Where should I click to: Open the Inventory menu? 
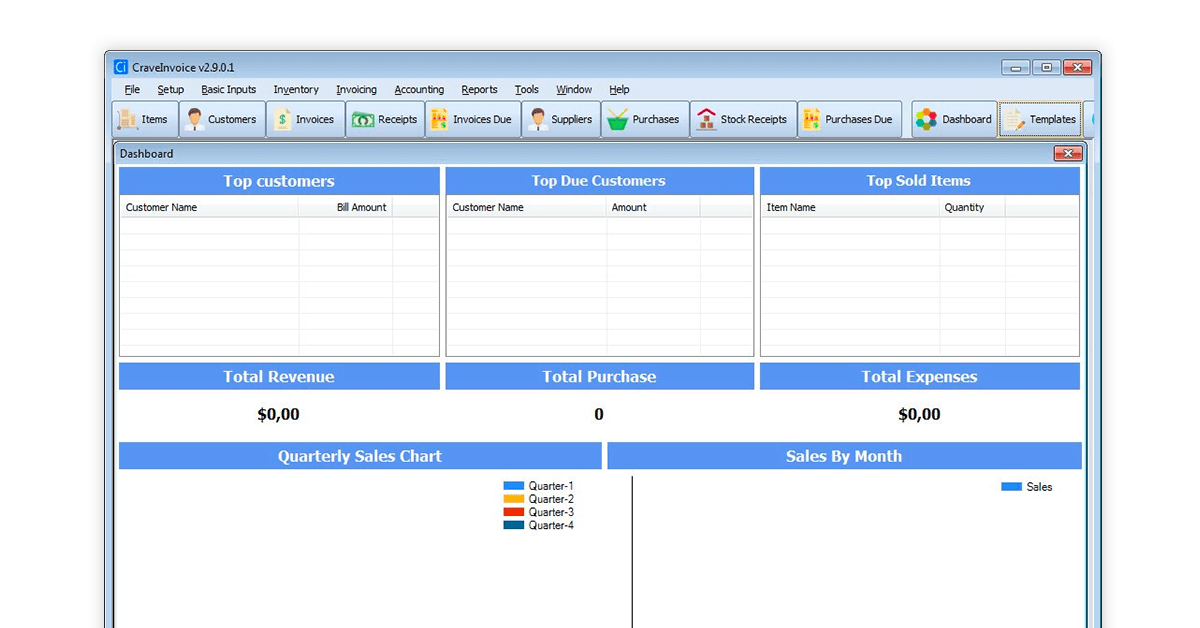click(296, 90)
